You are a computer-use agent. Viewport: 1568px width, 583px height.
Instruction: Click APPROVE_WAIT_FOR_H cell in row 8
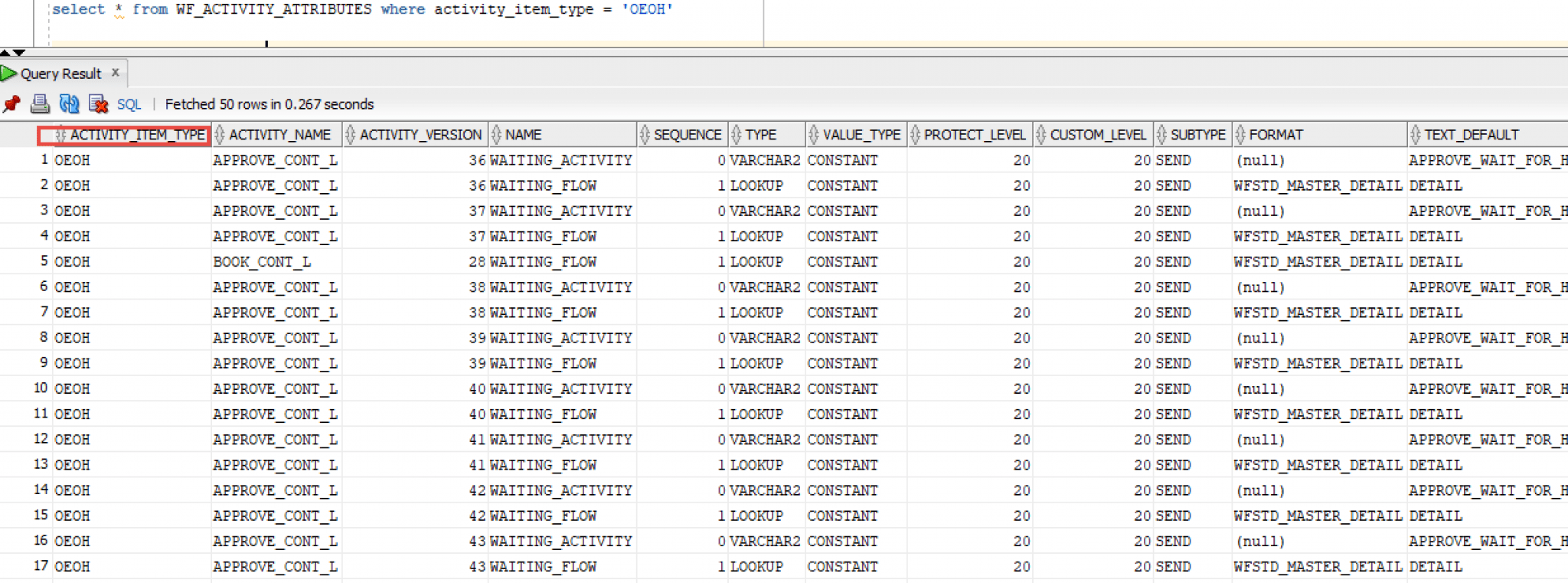(1488, 338)
